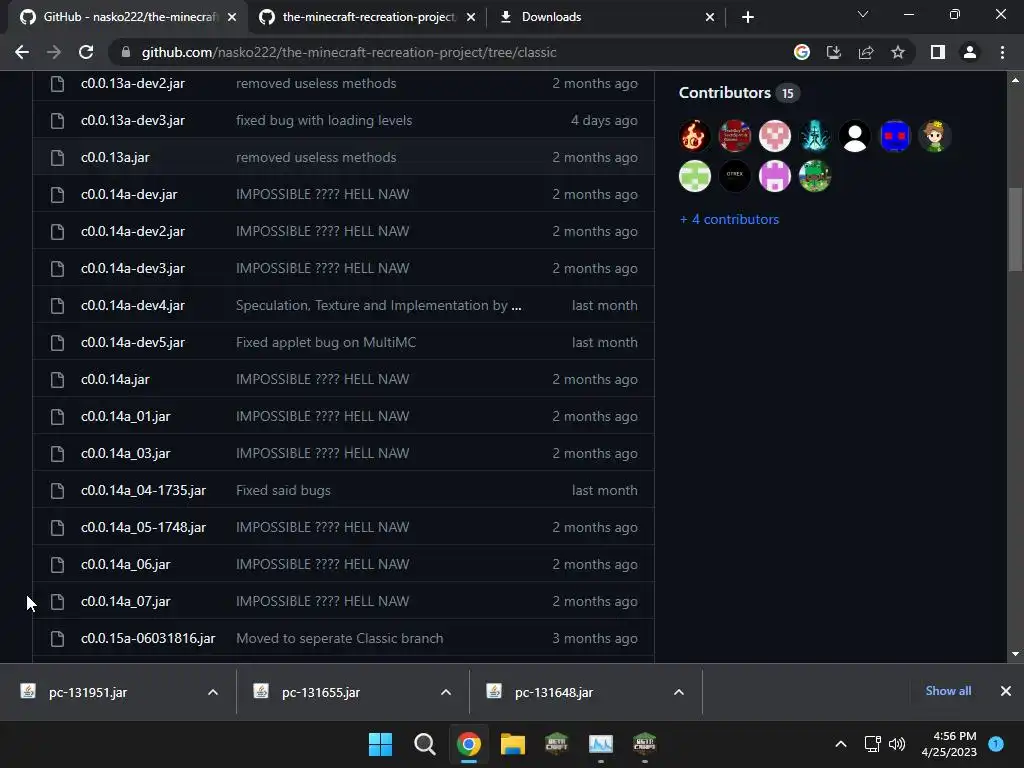
Task: Open the Windows Start menu
Action: click(x=380, y=744)
